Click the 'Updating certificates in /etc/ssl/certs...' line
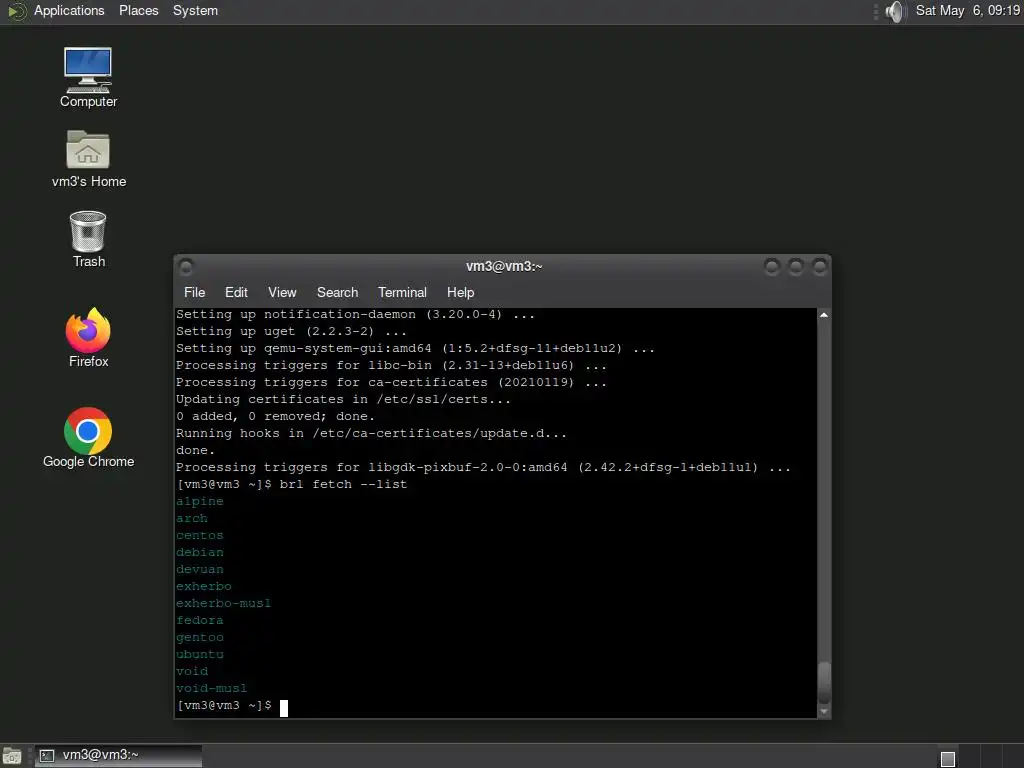This screenshot has width=1024, height=768. click(344, 400)
